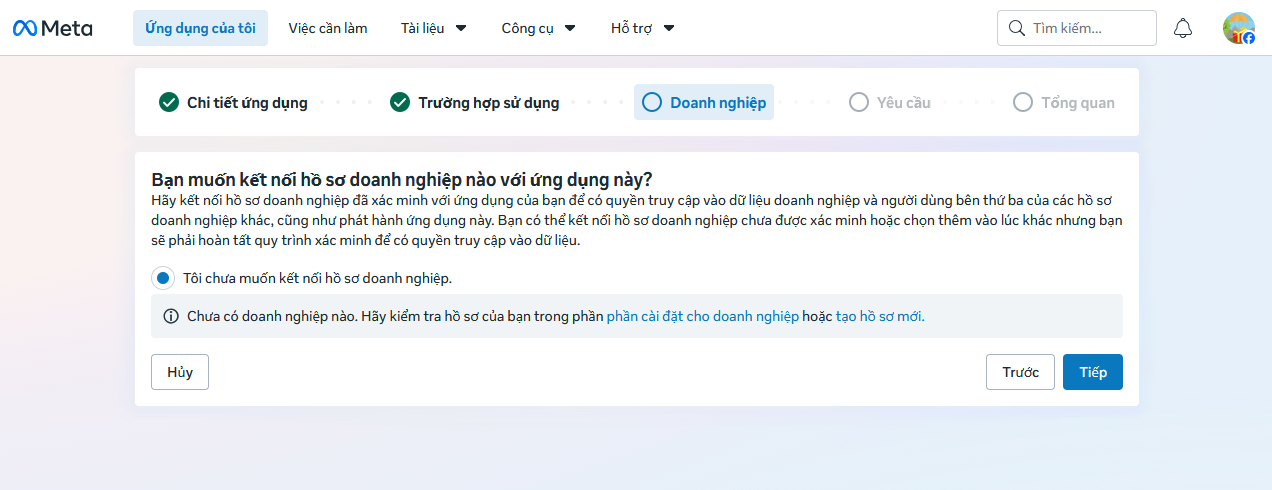Open the notifications bell
The image size is (1272, 490).
(x=1183, y=28)
